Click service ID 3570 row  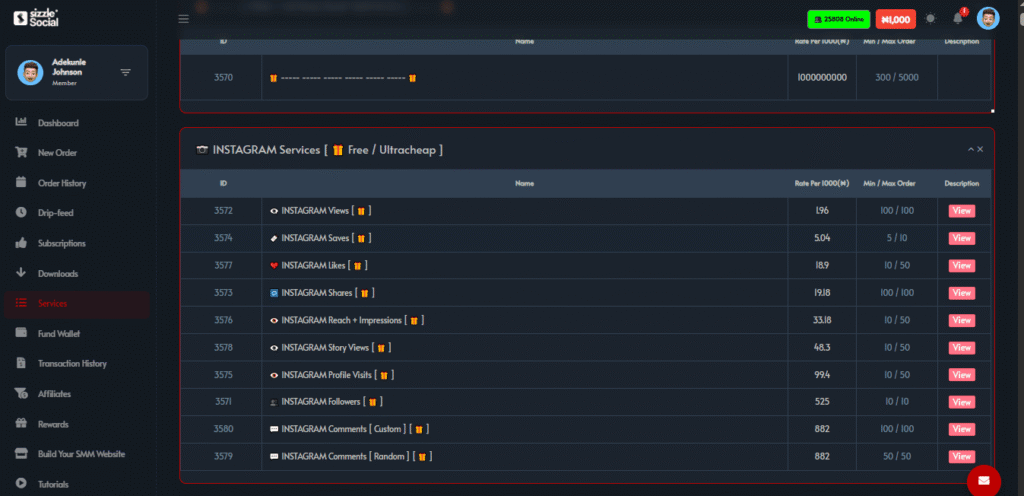[586, 78]
